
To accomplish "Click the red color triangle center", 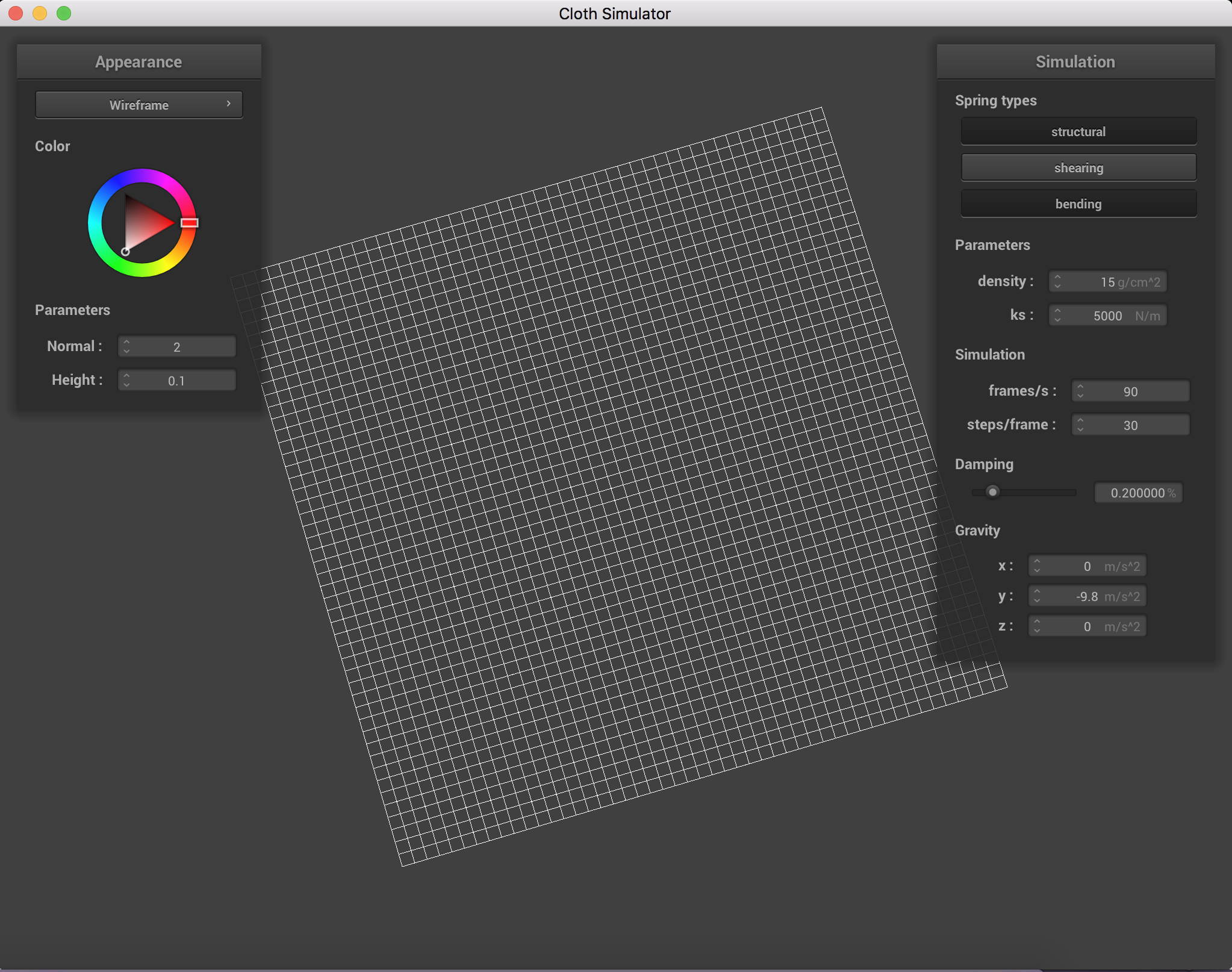I will 143,223.
